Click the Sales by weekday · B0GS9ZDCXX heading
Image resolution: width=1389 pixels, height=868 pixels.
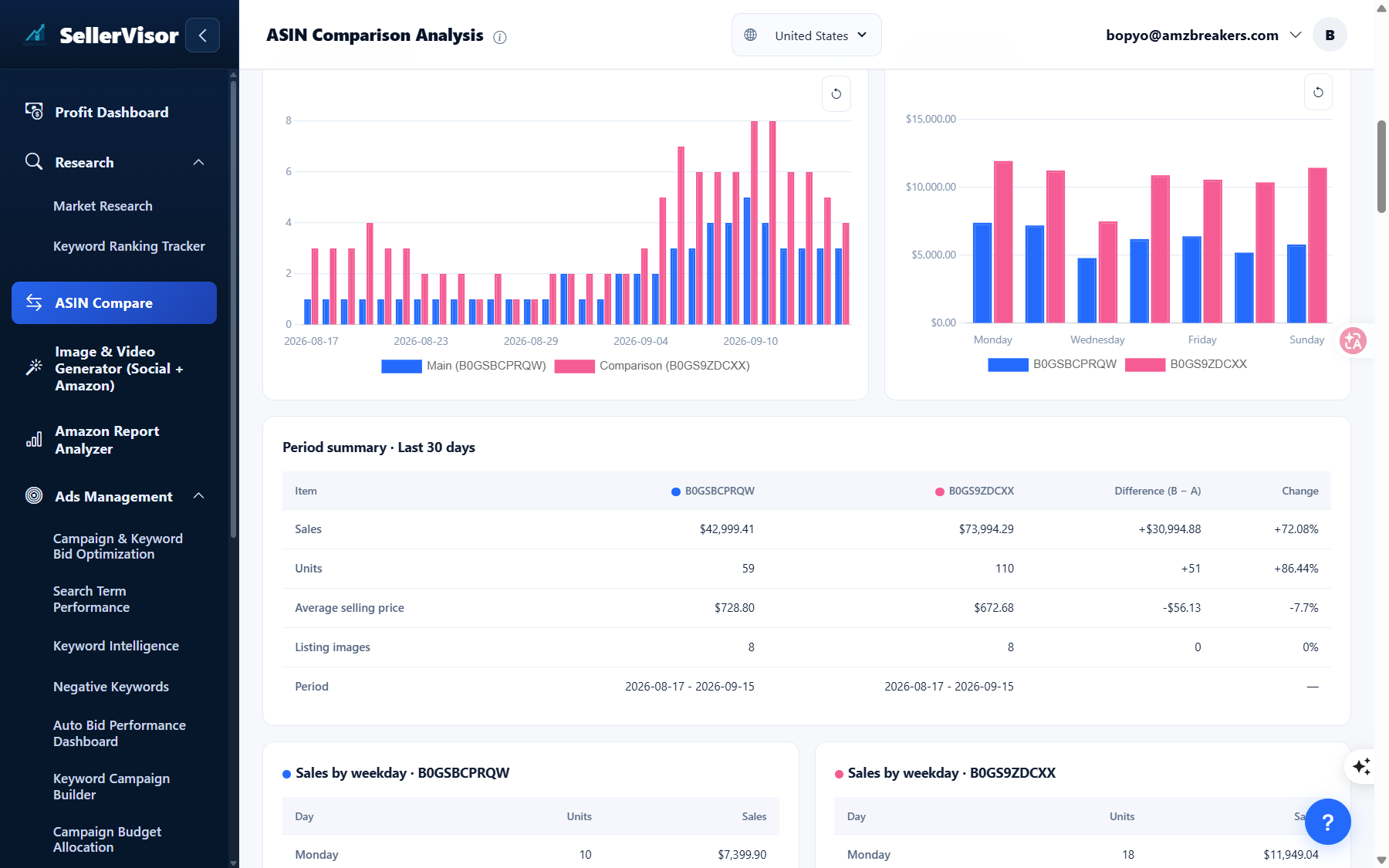click(x=951, y=773)
